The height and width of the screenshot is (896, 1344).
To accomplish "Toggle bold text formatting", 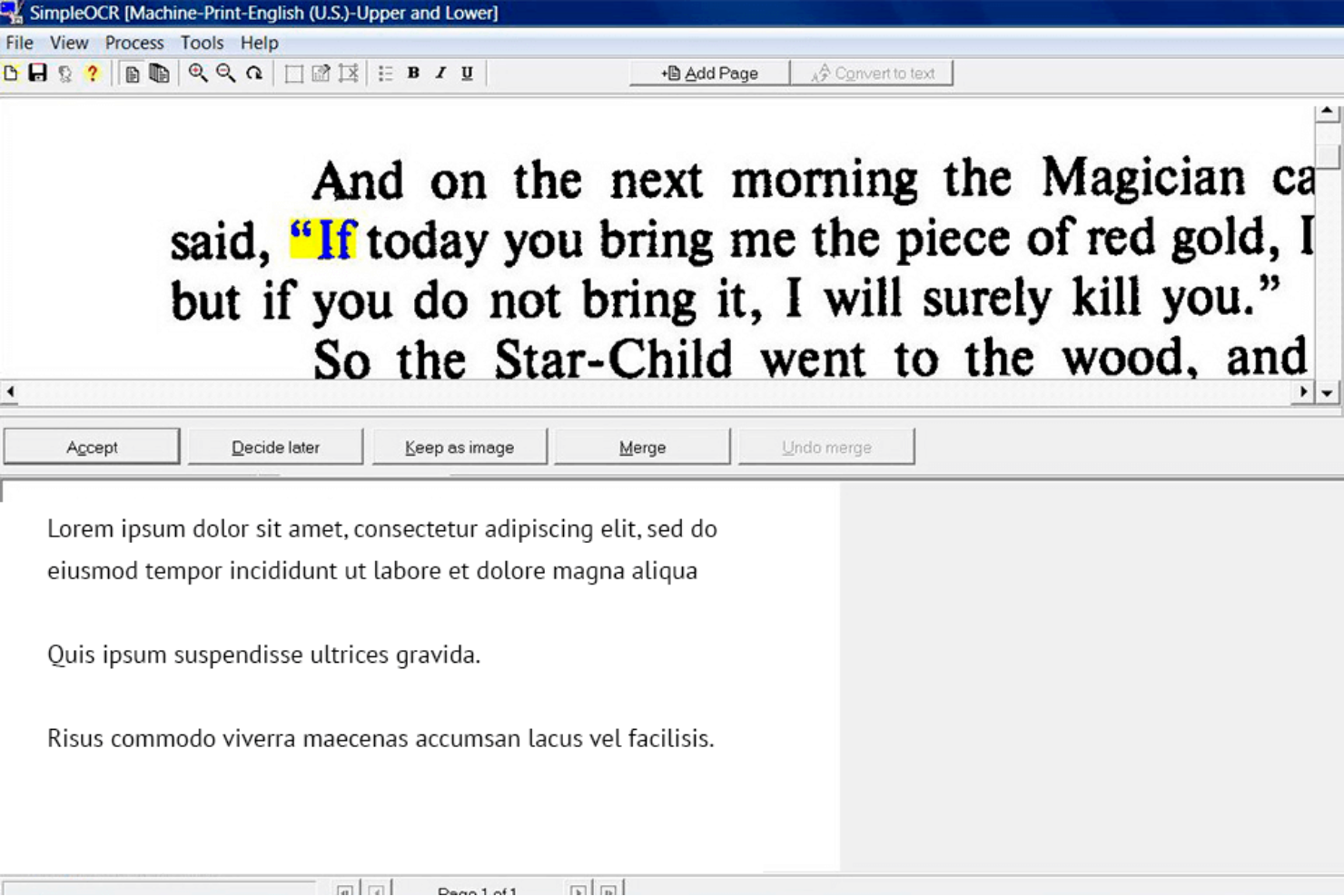I will pos(413,74).
